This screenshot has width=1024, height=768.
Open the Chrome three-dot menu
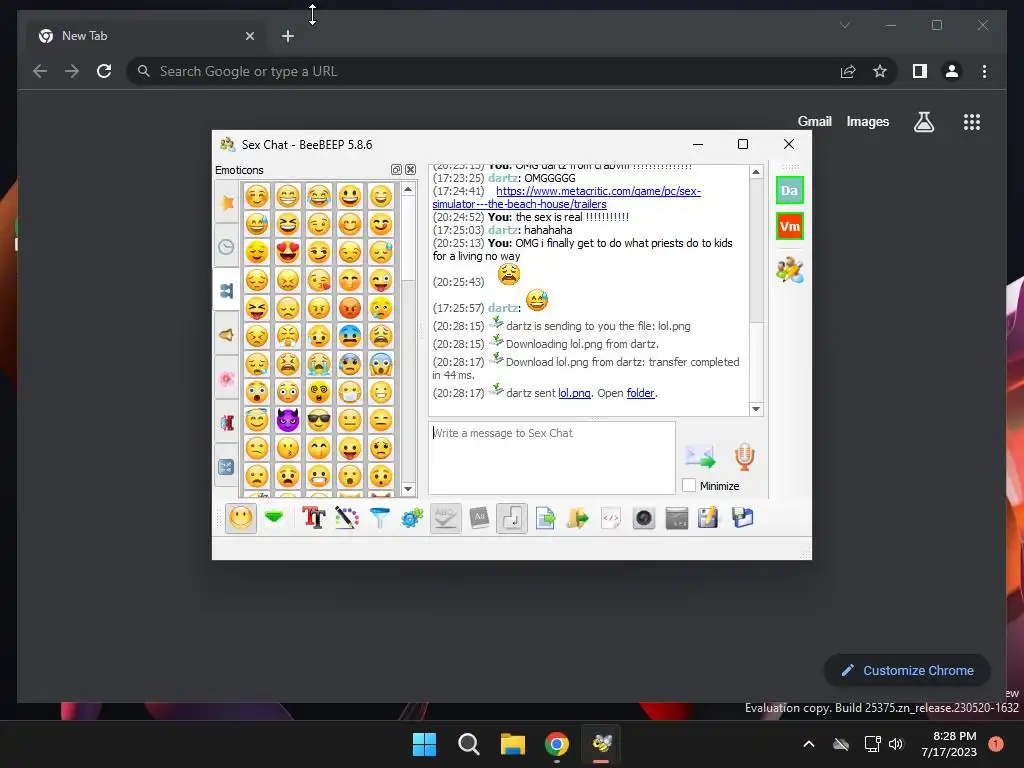coord(984,71)
